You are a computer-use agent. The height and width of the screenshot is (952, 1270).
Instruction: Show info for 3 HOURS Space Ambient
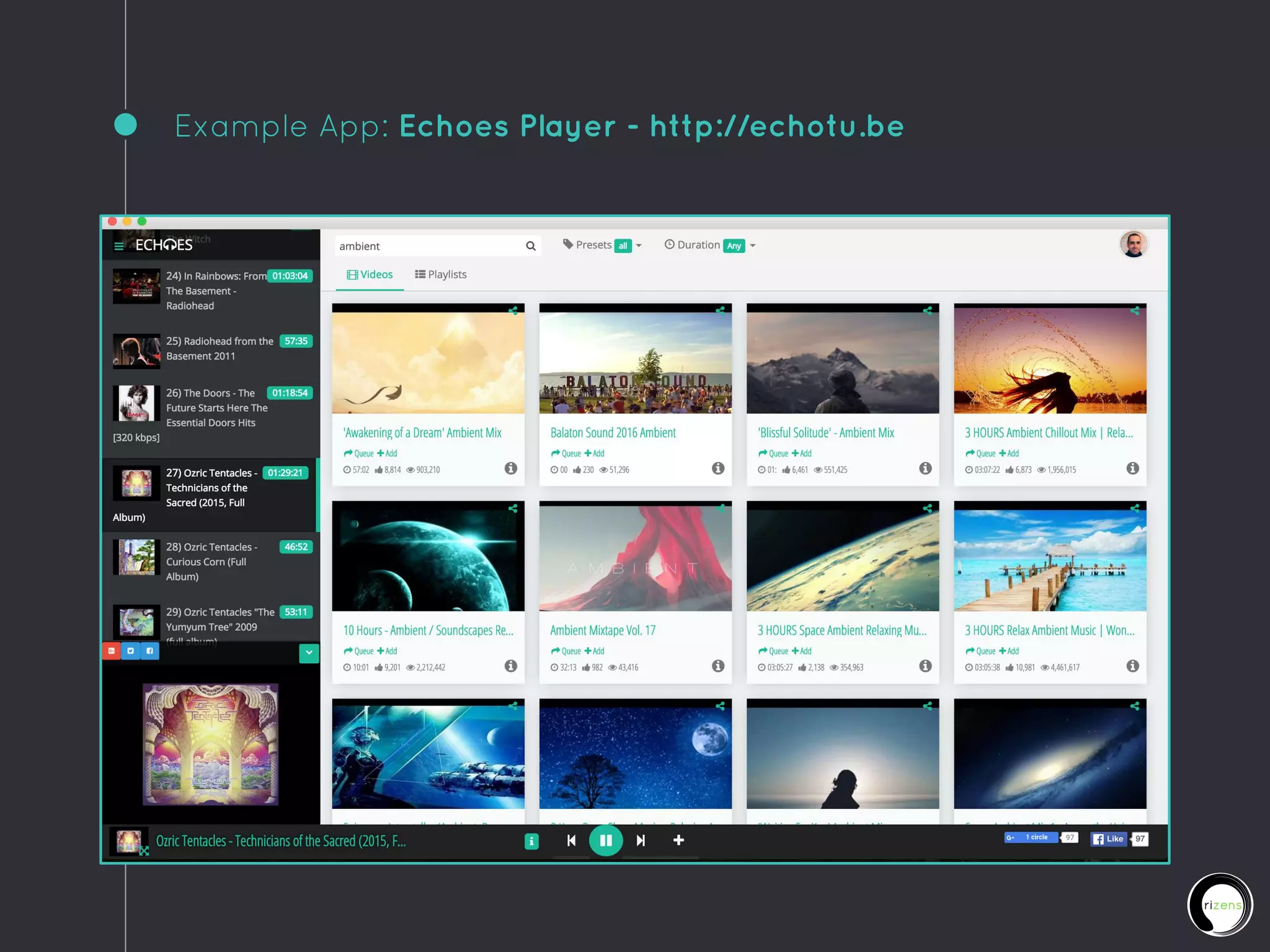925,666
